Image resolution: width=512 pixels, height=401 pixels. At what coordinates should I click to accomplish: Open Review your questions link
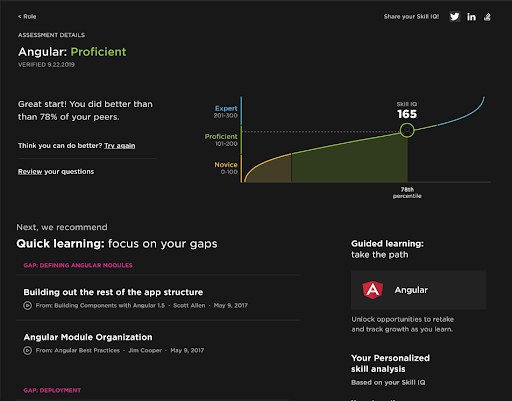(56, 171)
